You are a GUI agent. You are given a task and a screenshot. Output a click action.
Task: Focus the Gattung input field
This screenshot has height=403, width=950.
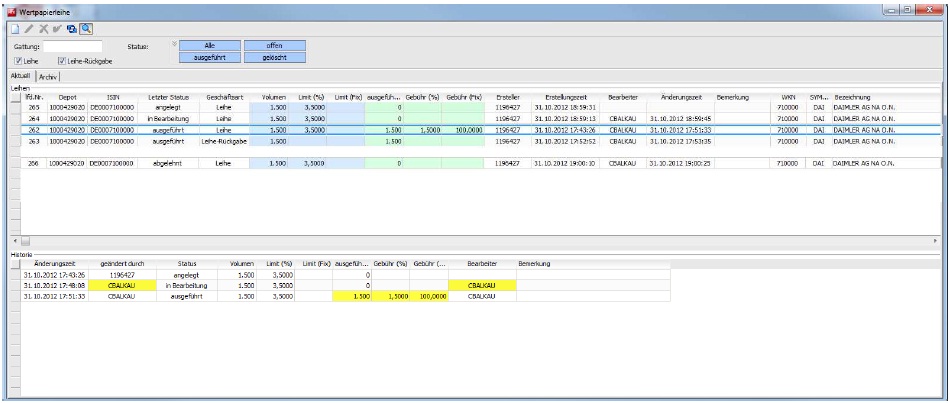click(x=73, y=46)
